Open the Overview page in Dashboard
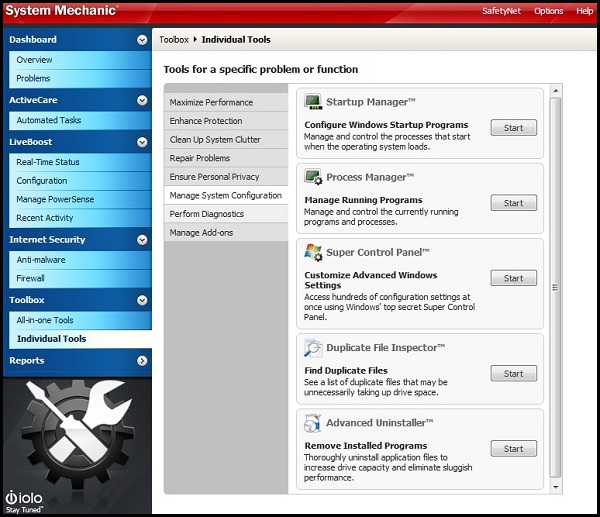The height and width of the screenshot is (517, 600). pyautogui.click(x=80, y=60)
